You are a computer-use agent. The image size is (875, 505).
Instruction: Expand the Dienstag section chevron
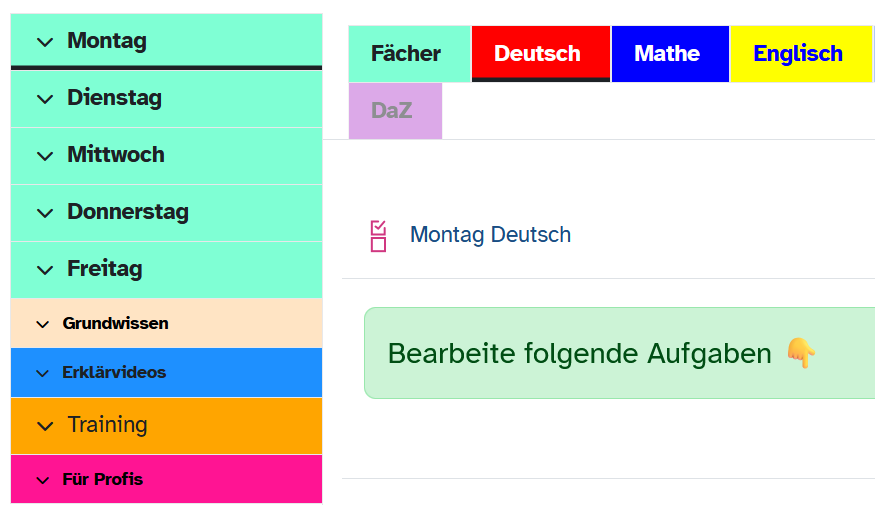pyautogui.click(x=44, y=99)
